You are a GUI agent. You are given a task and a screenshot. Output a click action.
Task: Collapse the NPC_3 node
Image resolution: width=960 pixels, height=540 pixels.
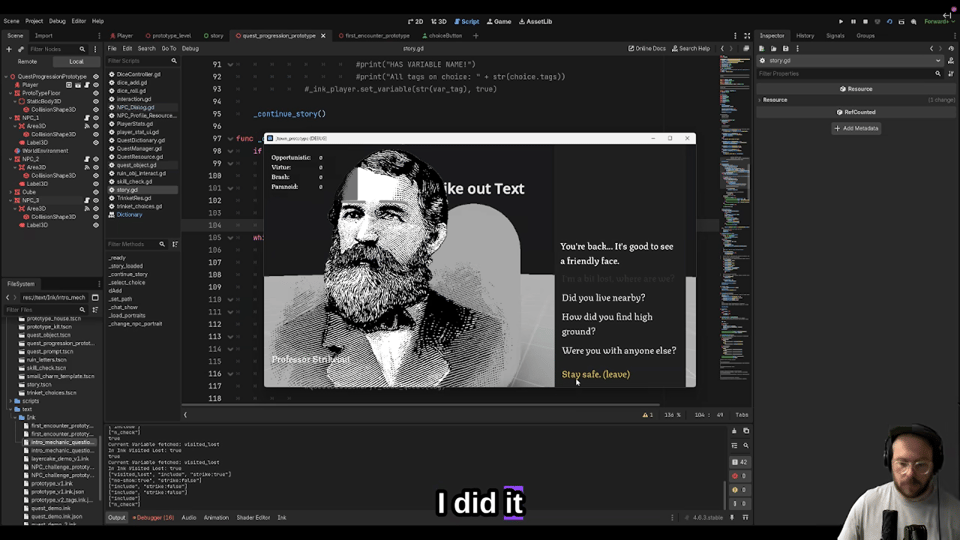click(10, 200)
